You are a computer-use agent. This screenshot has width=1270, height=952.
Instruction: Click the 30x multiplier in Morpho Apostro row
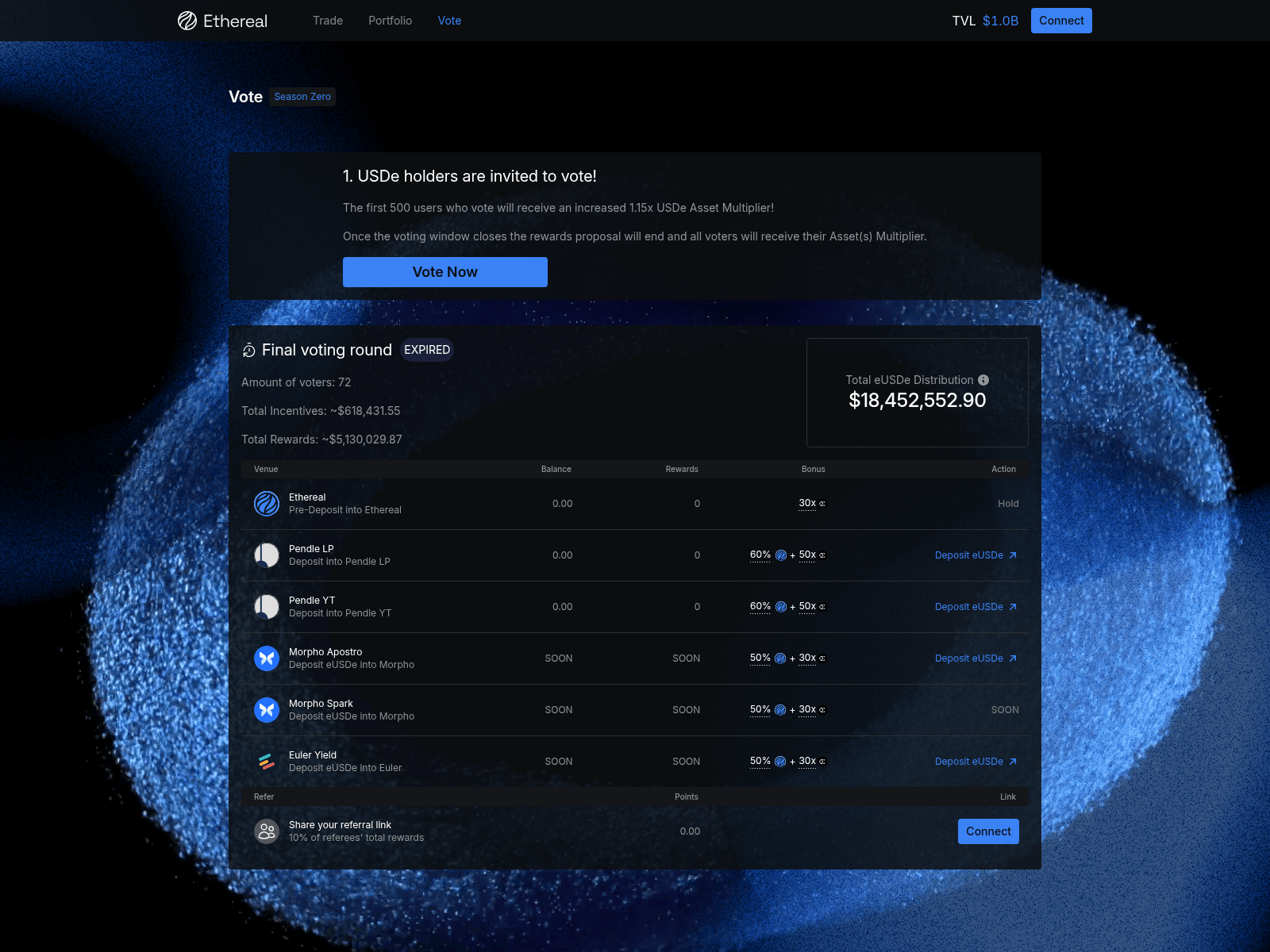point(807,658)
